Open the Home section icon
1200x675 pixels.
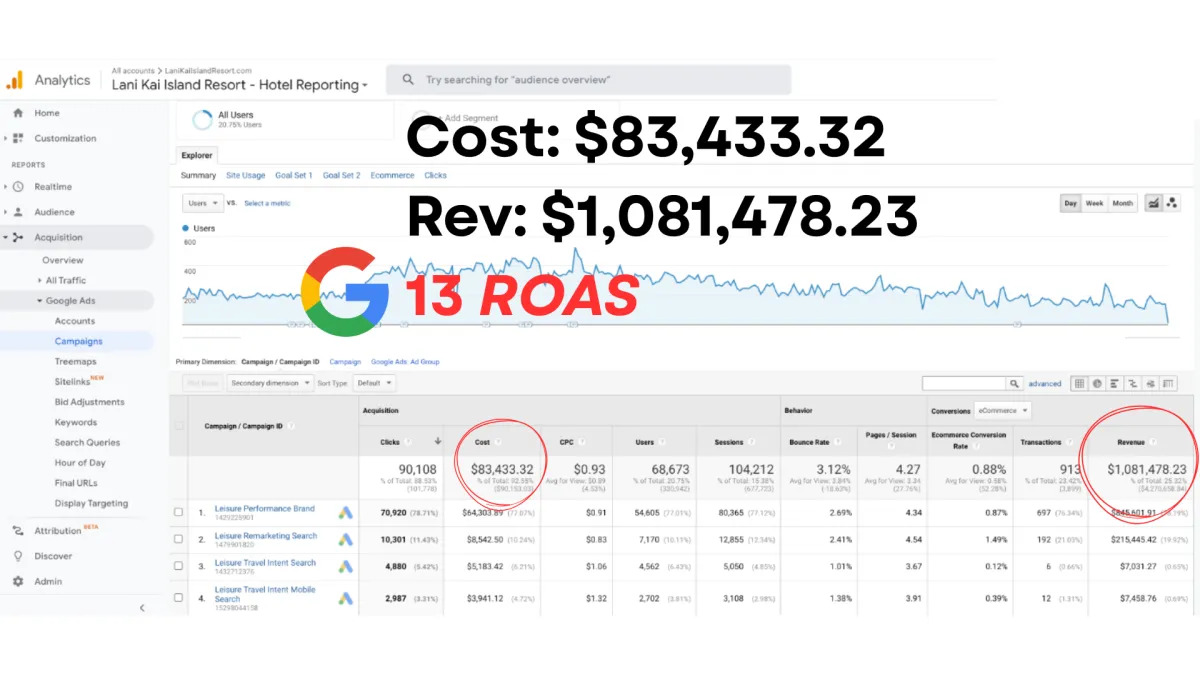pyautogui.click(x=18, y=113)
